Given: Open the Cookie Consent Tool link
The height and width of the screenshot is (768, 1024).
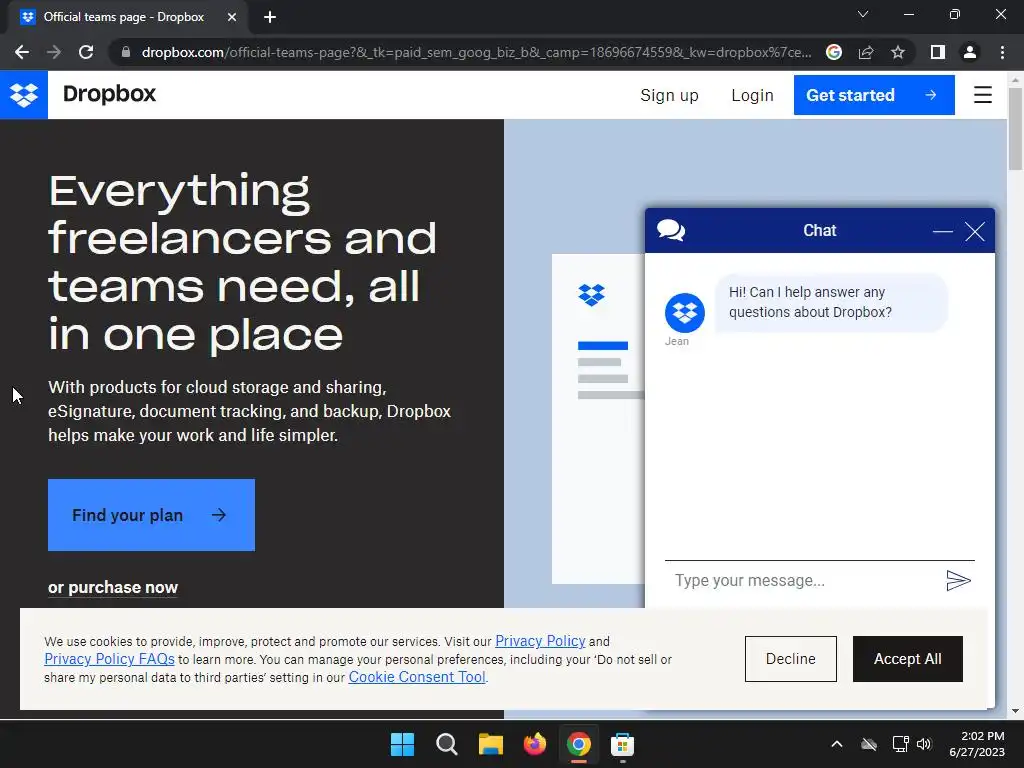Looking at the screenshot, I should click(417, 677).
